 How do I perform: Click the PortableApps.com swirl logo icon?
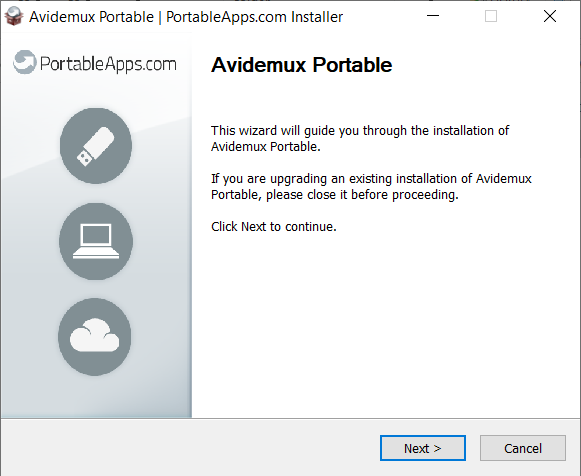point(24,62)
